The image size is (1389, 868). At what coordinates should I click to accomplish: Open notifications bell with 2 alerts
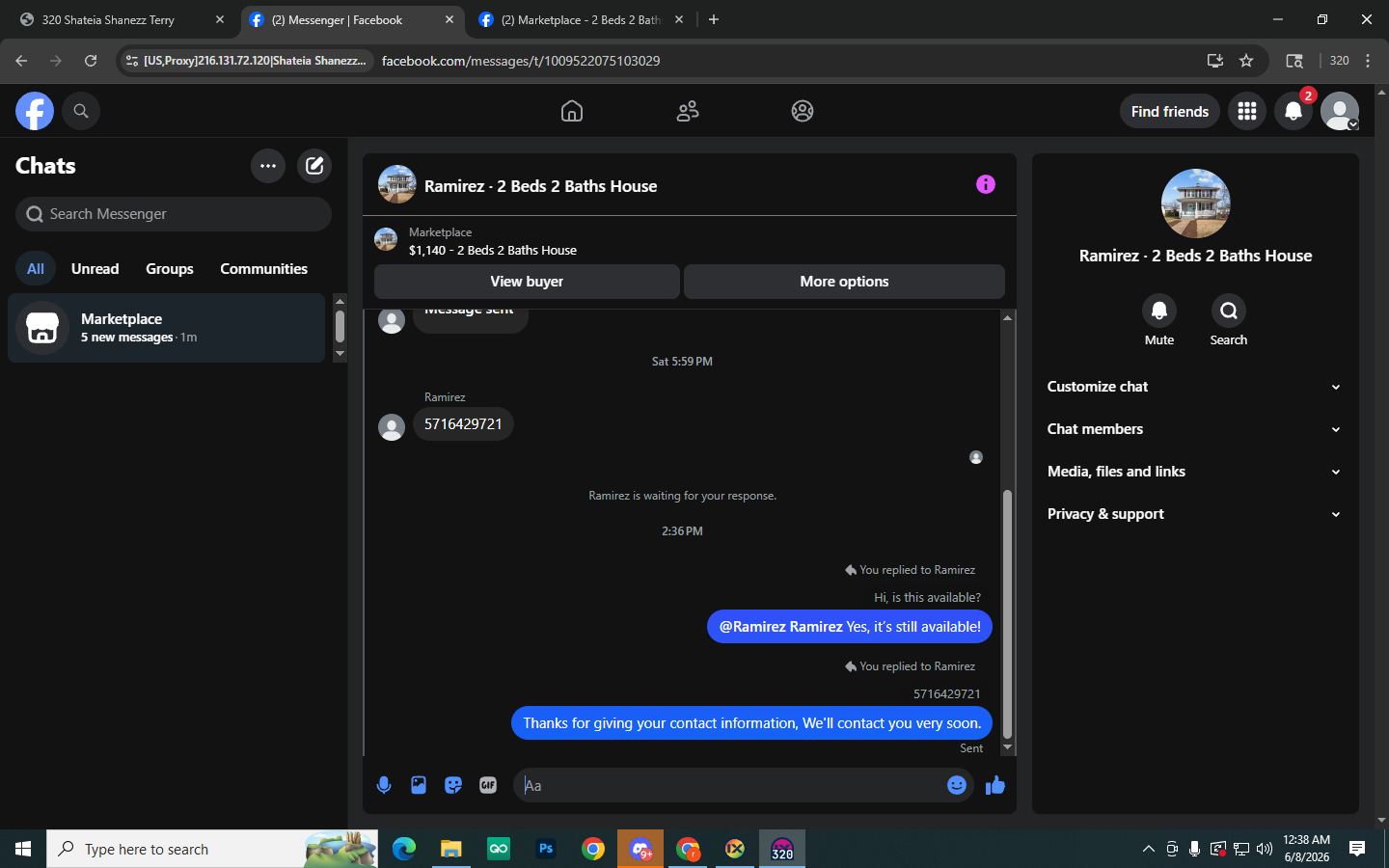[x=1294, y=111]
